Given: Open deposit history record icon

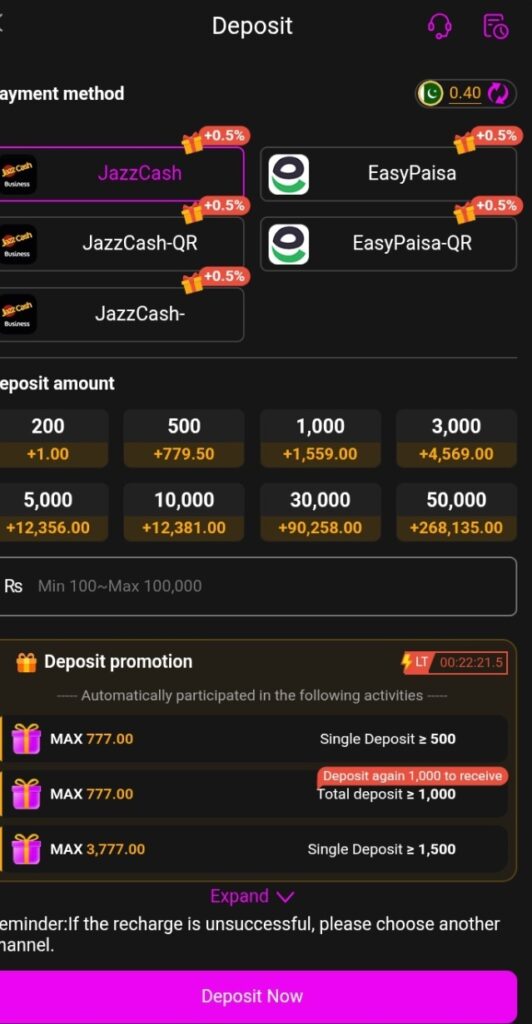Looking at the screenshot, I should click(495, 26).
